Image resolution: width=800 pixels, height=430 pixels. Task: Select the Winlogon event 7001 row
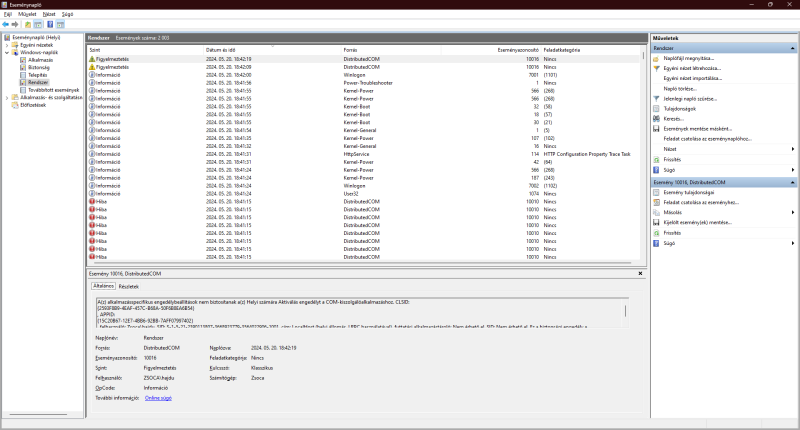point(363,75)
